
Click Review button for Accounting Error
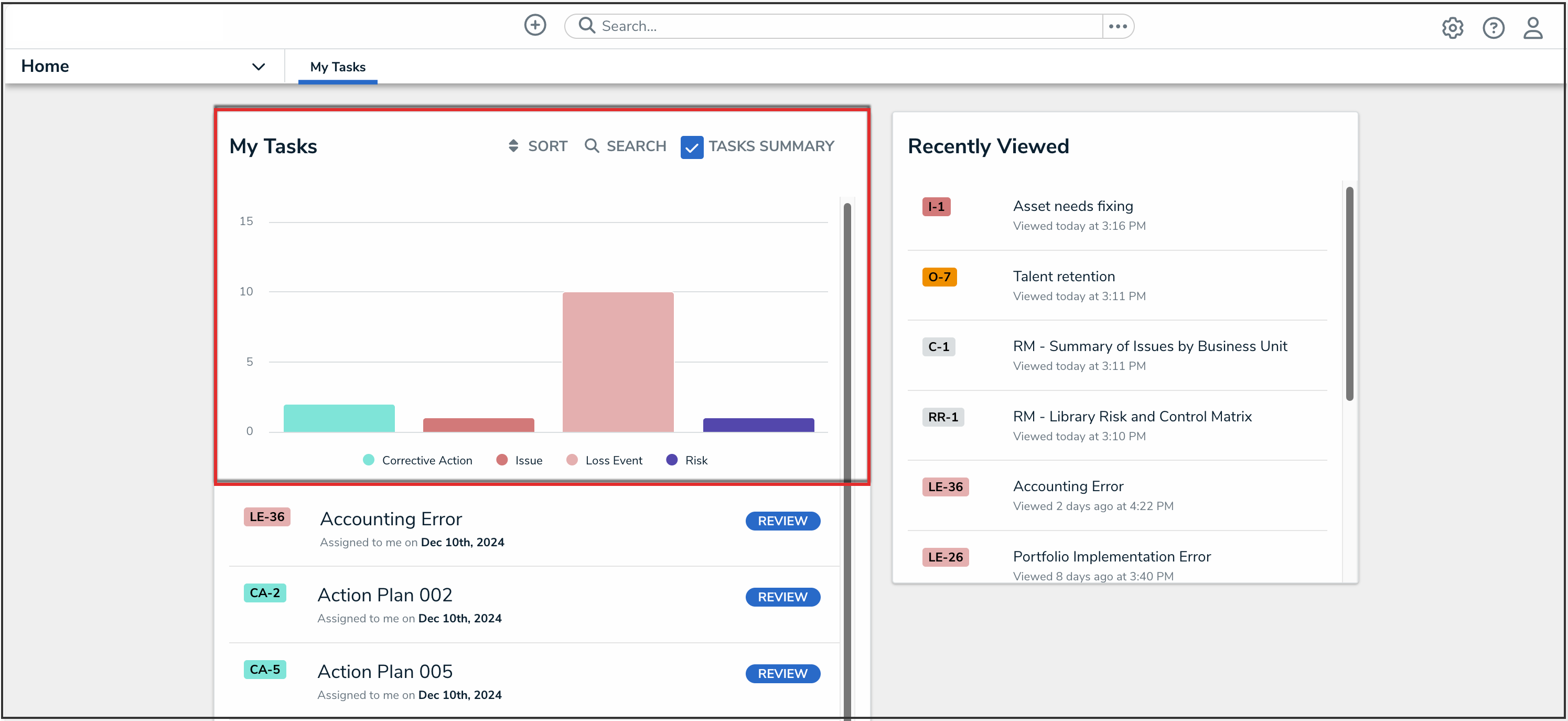[782, 521]
